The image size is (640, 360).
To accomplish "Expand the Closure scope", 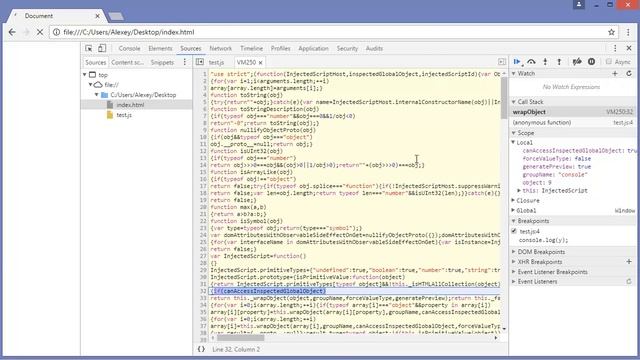I will [514, 200].
